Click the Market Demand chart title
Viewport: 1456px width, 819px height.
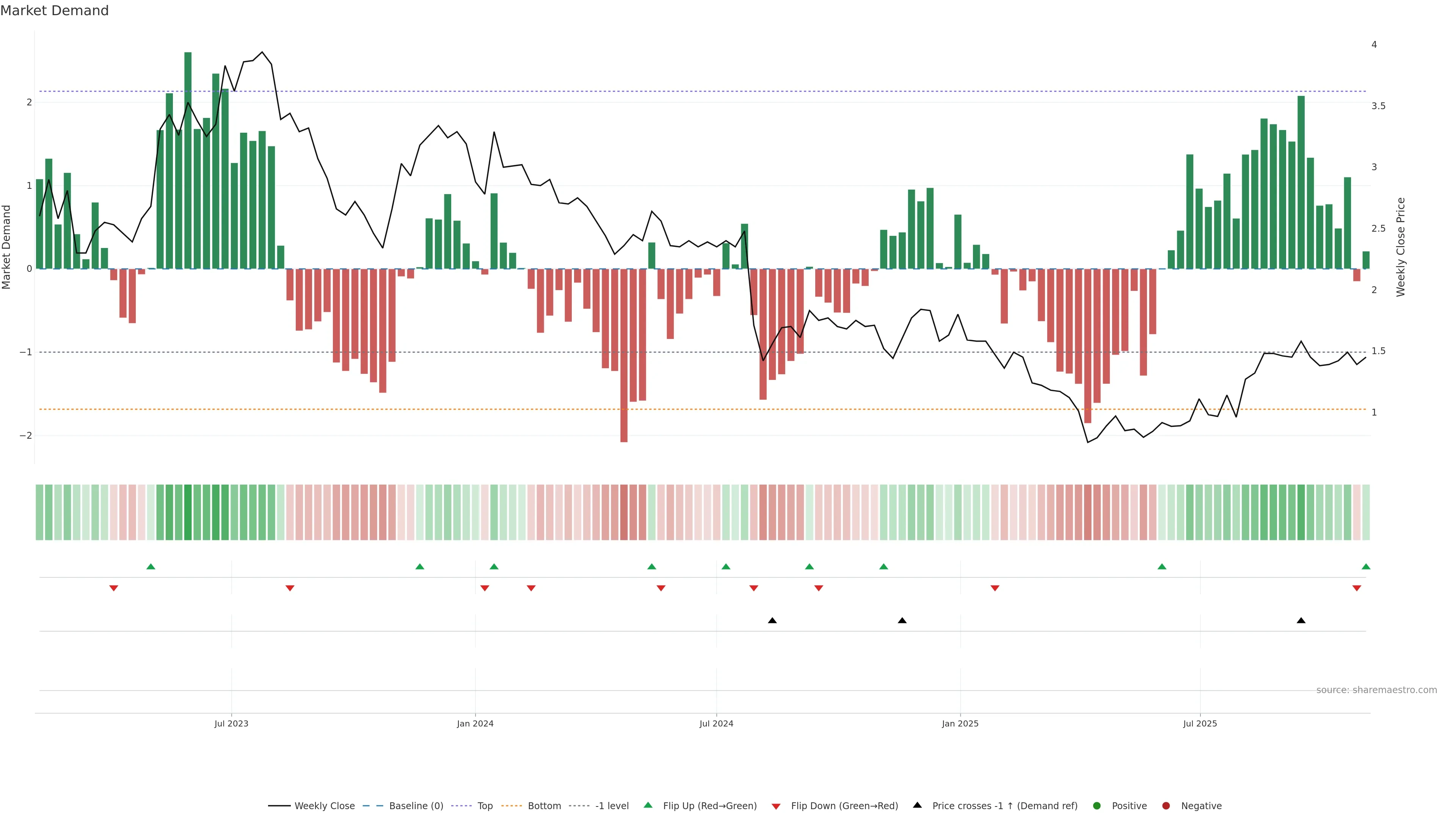point(54,11)
